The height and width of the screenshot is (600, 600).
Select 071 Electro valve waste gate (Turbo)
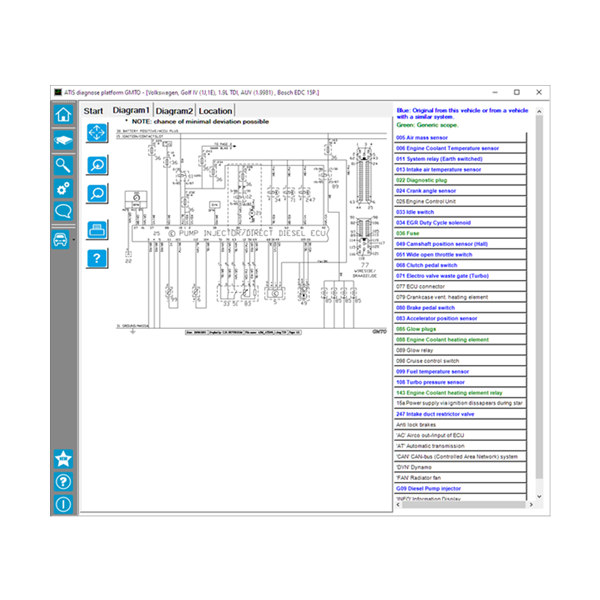[x=460, y=276]
